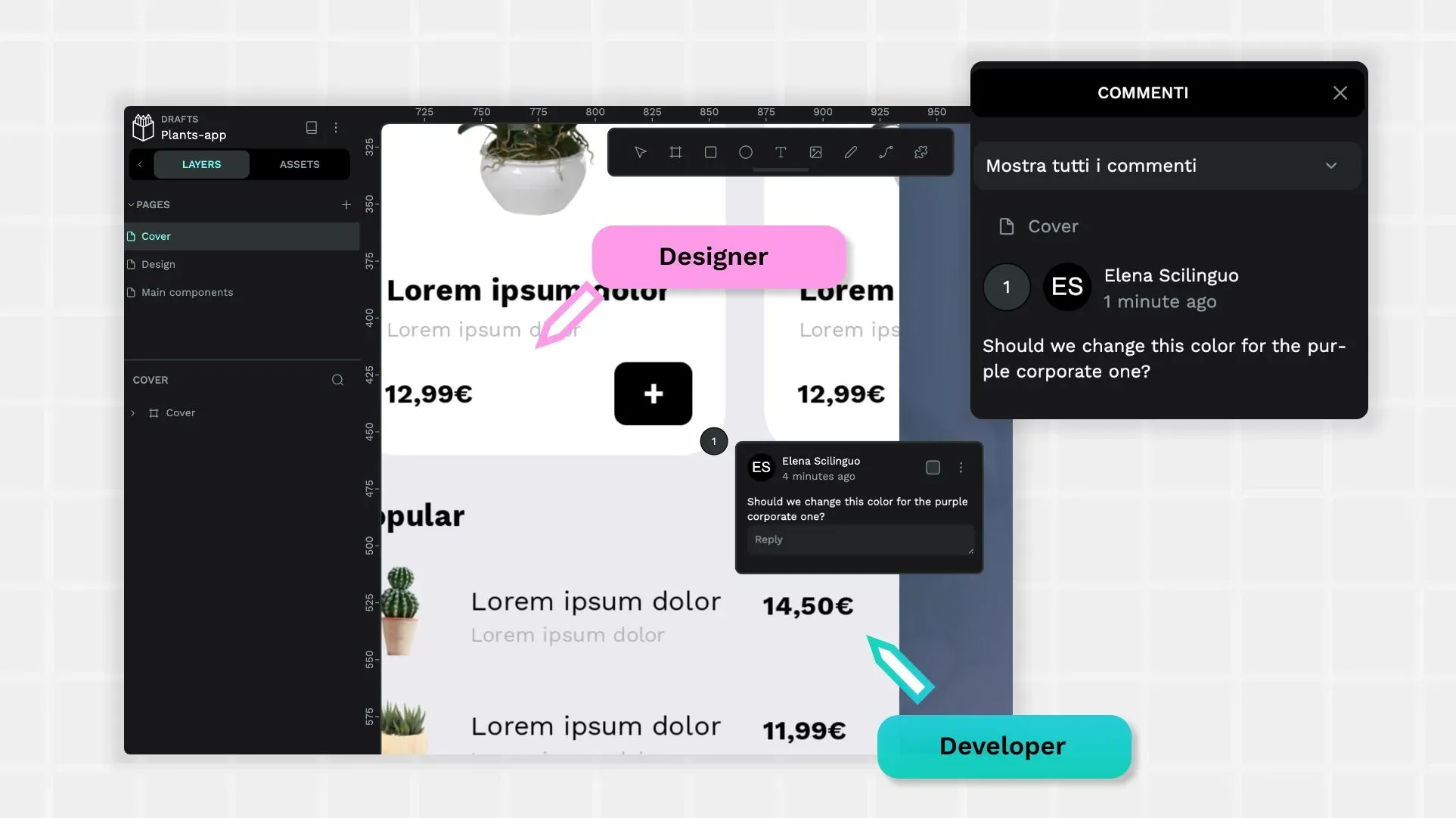Select the Component/Polygon tool
The image size is (1456, 818).
(x=920, y=152)
